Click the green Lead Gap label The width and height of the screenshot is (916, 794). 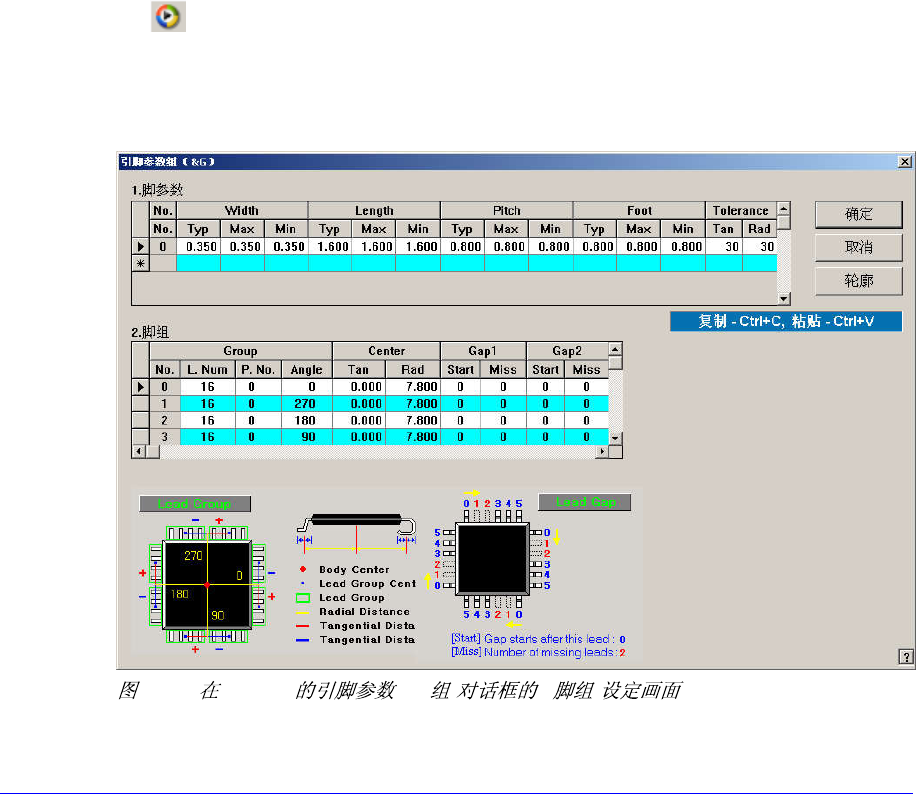point(584,502)
